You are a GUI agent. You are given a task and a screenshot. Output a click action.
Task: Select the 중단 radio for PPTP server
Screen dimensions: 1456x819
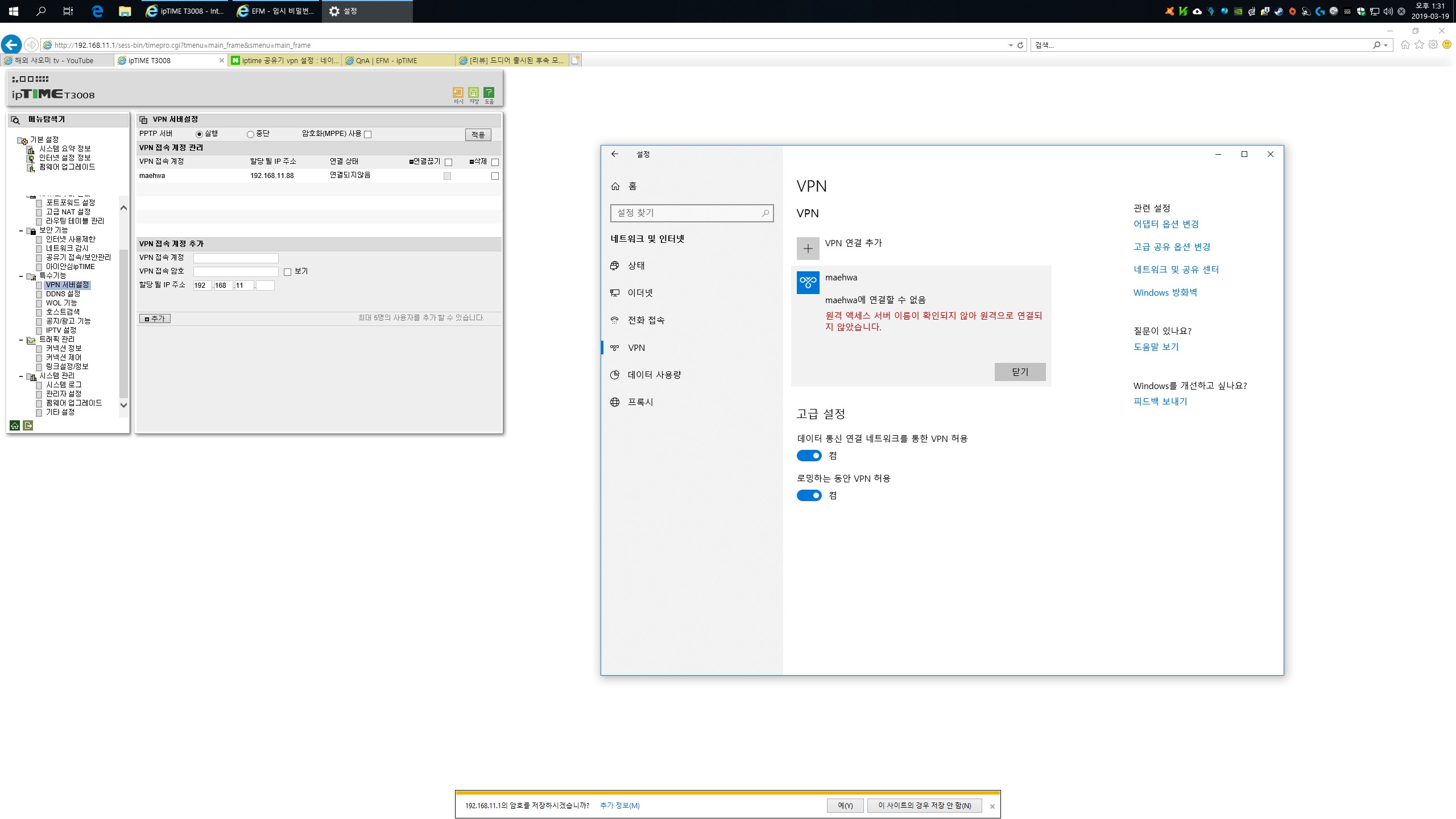(x=250, y=134)
